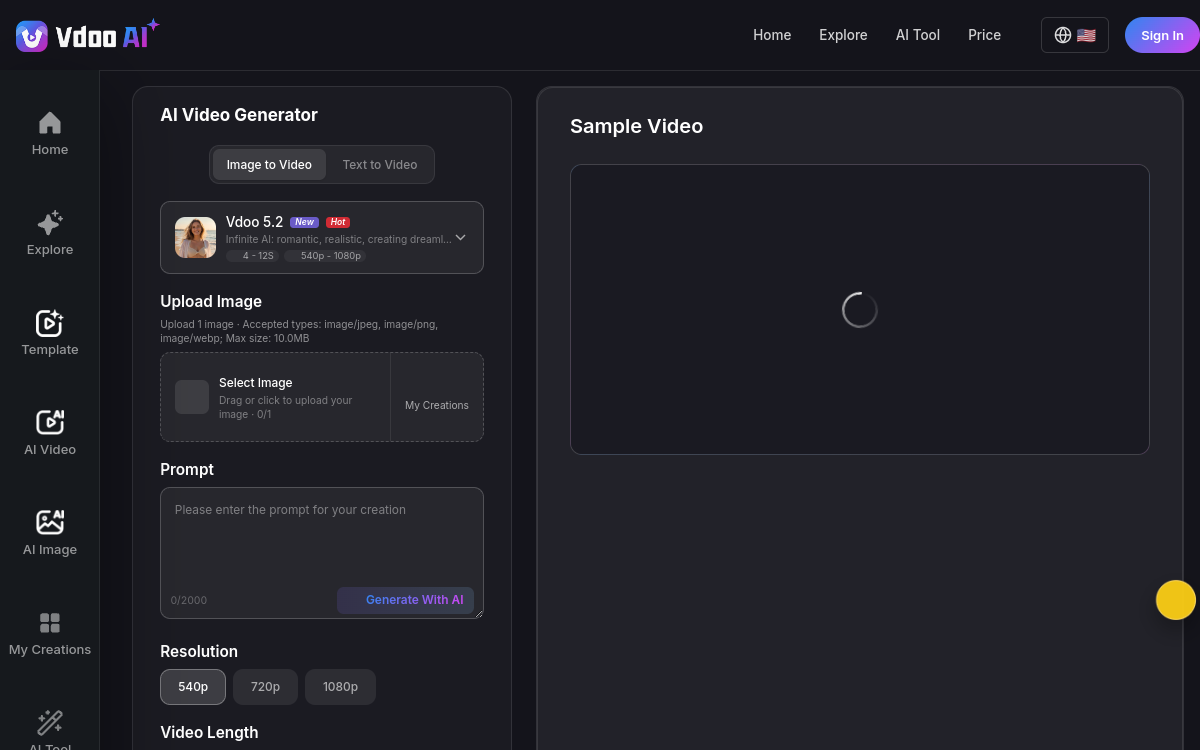Click the Hot badge on Vdoo 5.2
1200x750 pixels.
[338, 222]
